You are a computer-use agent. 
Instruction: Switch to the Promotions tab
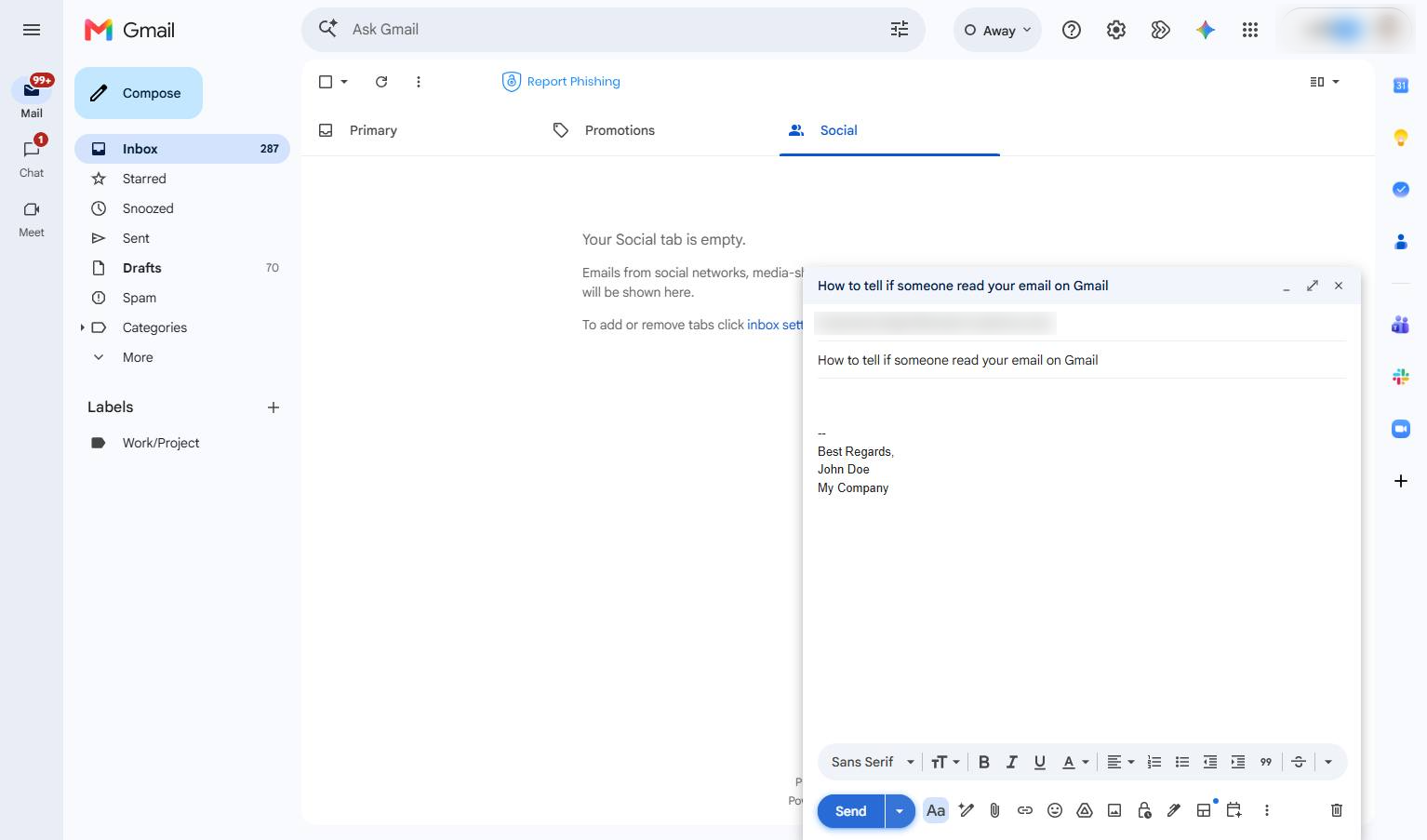[620, 130]
